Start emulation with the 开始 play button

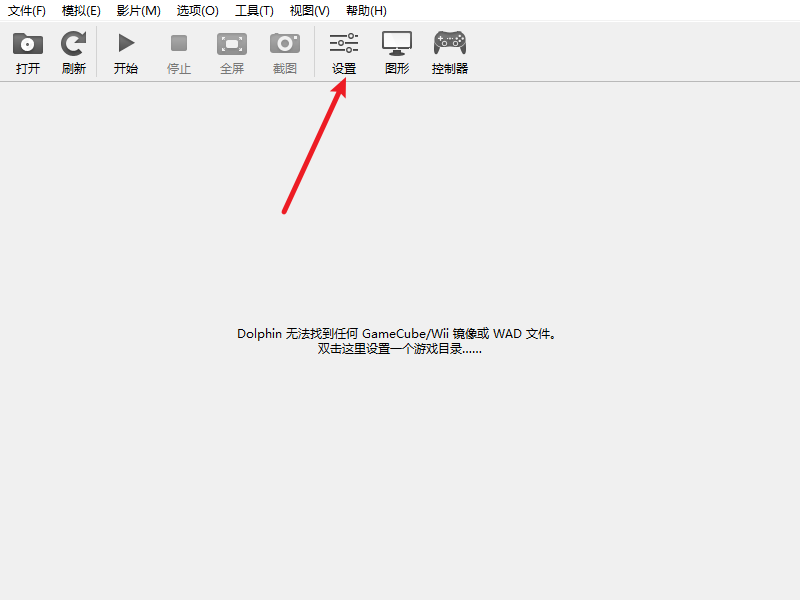126,53
